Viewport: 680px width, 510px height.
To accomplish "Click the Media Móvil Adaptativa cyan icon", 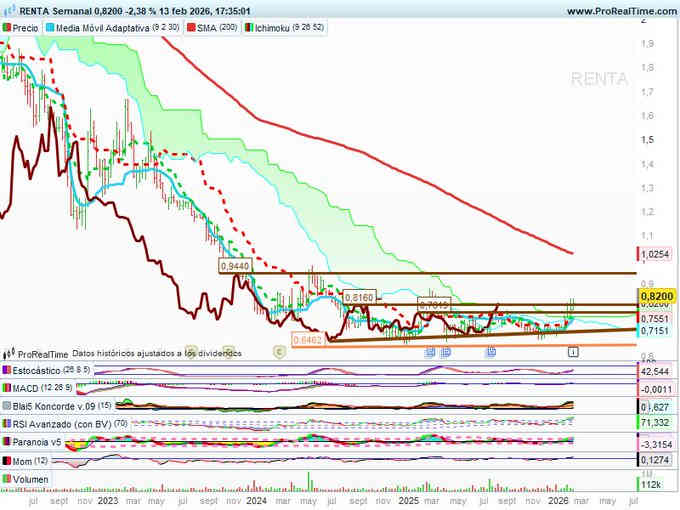I will pos(50,29).
